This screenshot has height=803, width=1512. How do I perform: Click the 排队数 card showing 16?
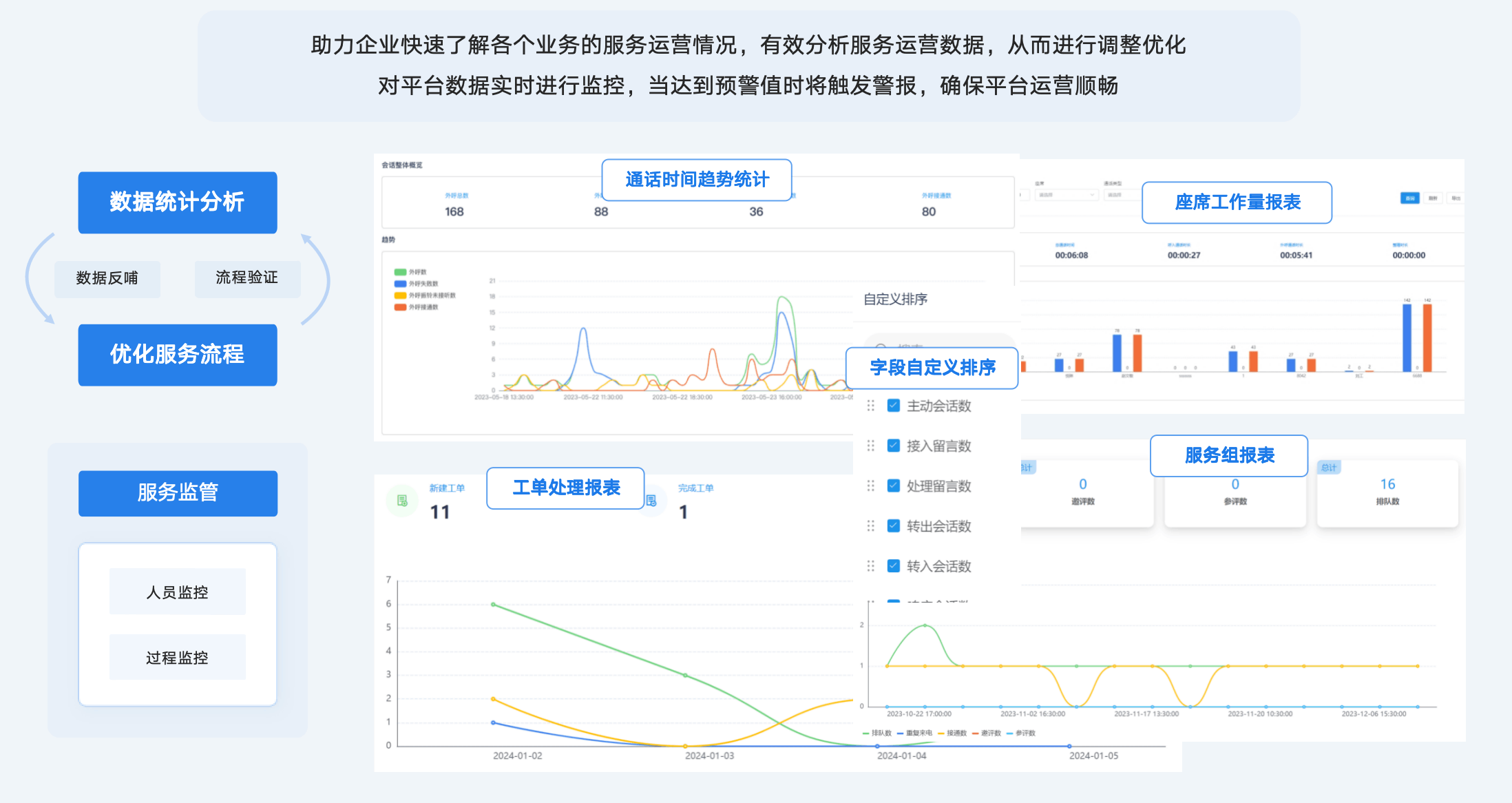1387,493
